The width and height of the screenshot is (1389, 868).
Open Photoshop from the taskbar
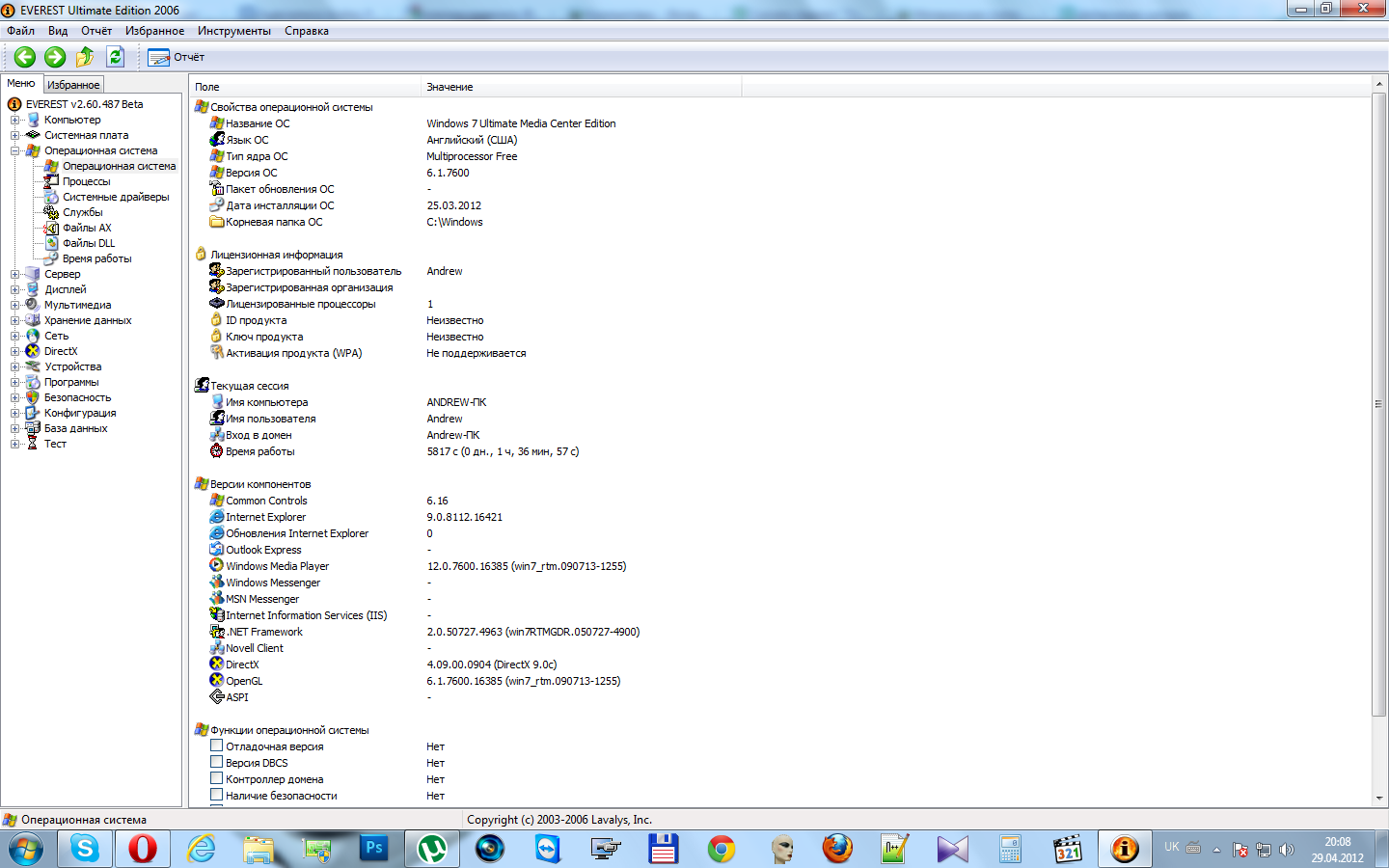[x=374, y=849]
